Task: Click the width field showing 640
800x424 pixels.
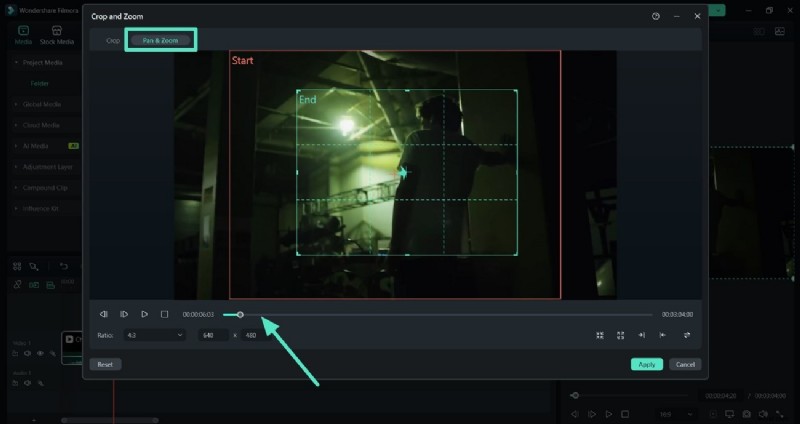Action: point(212,335)
